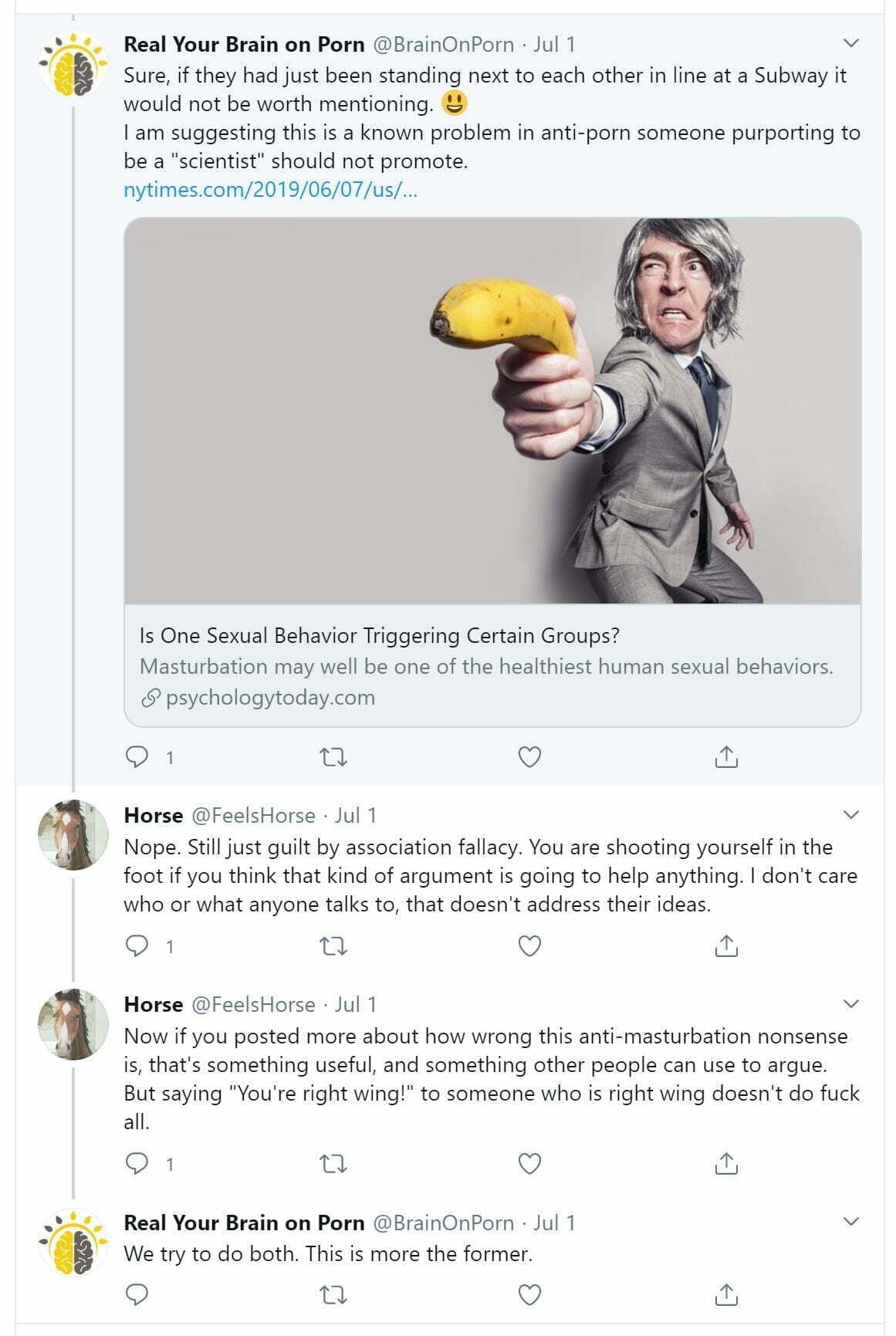Screen dimensions: 896x1336
Task: Retweet Horse's guilt by association tweet
Action: tap(333, 945)
